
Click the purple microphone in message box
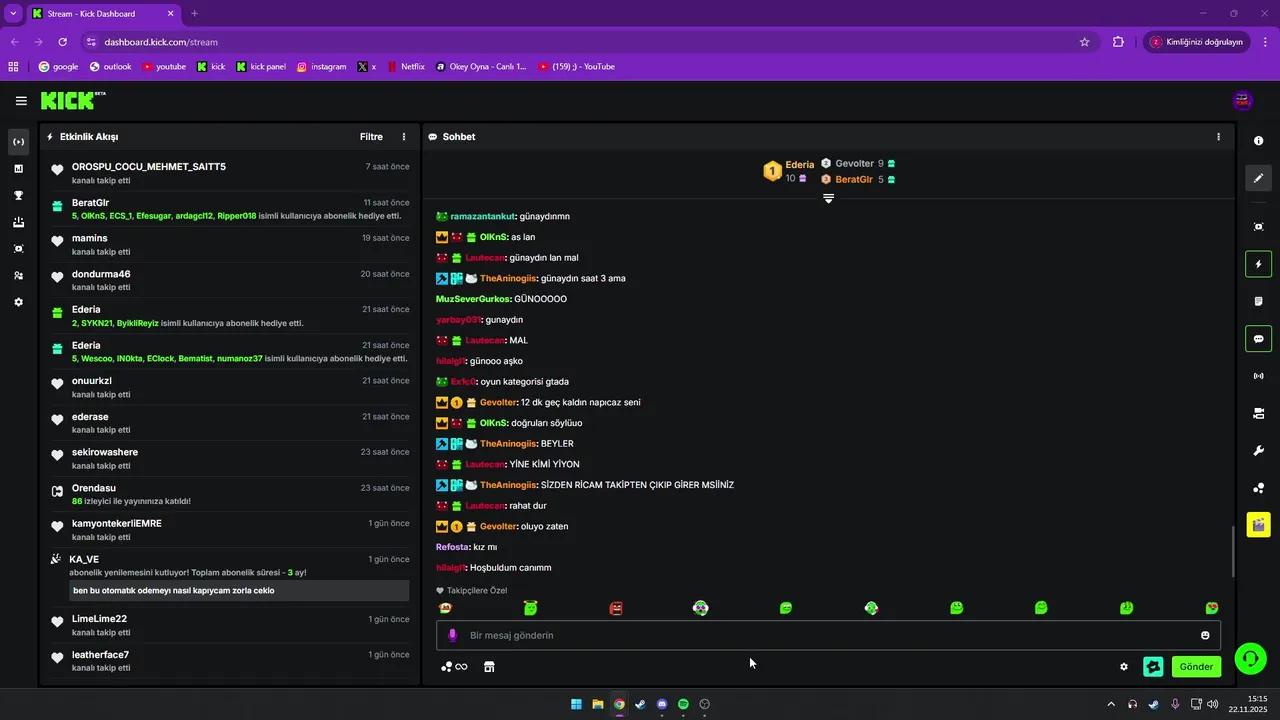click(452, 635)
